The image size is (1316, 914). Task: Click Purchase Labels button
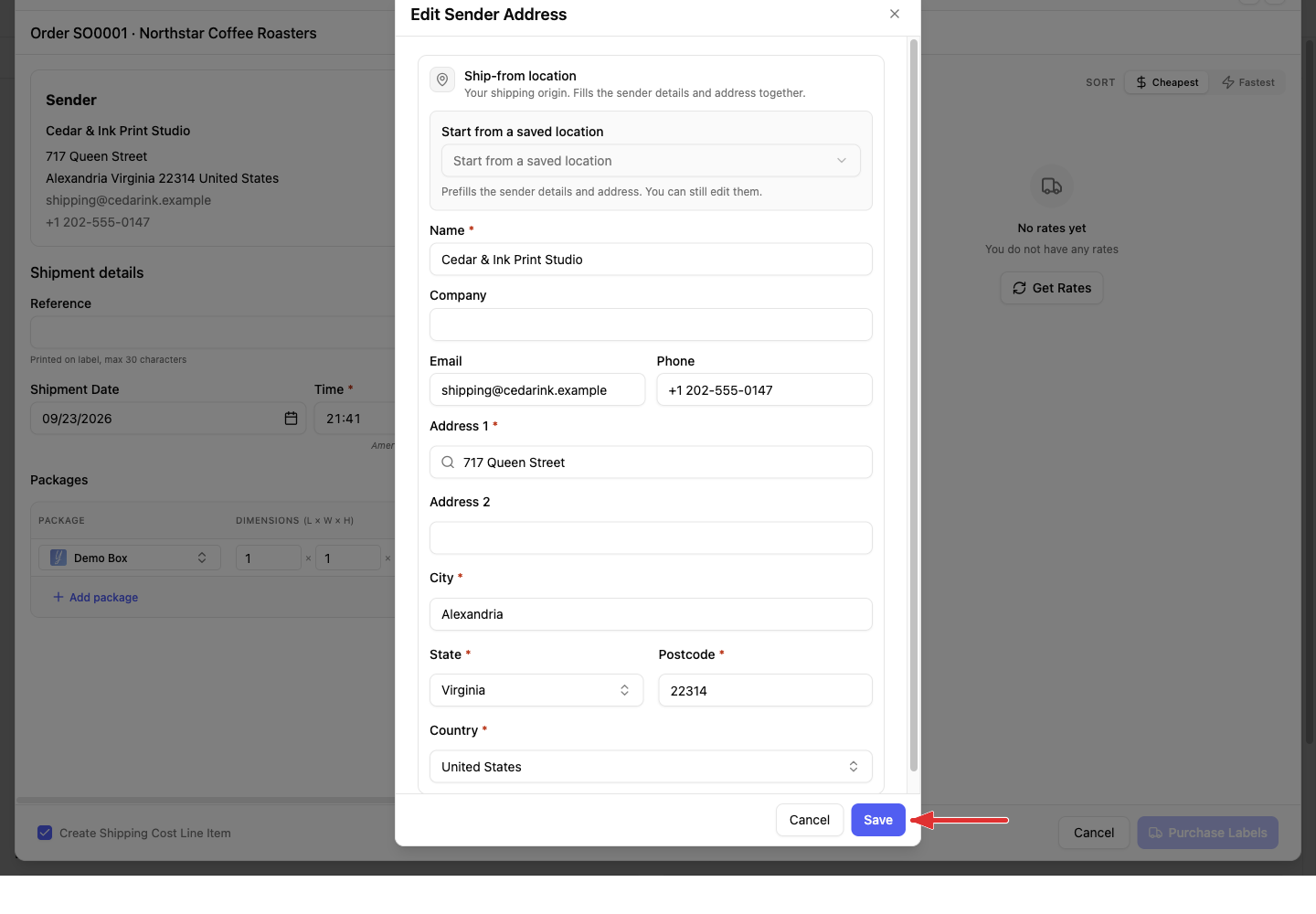1207,833
